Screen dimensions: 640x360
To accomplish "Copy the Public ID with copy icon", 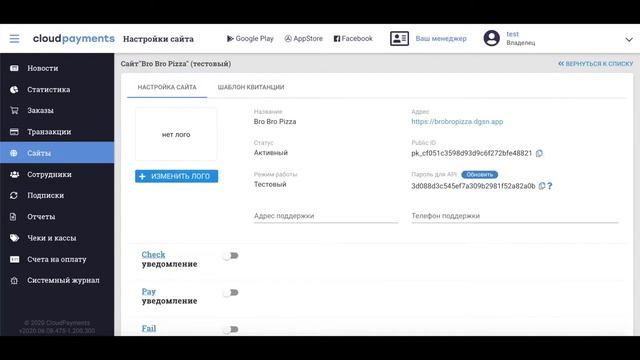I will click(x=539, y=153).
